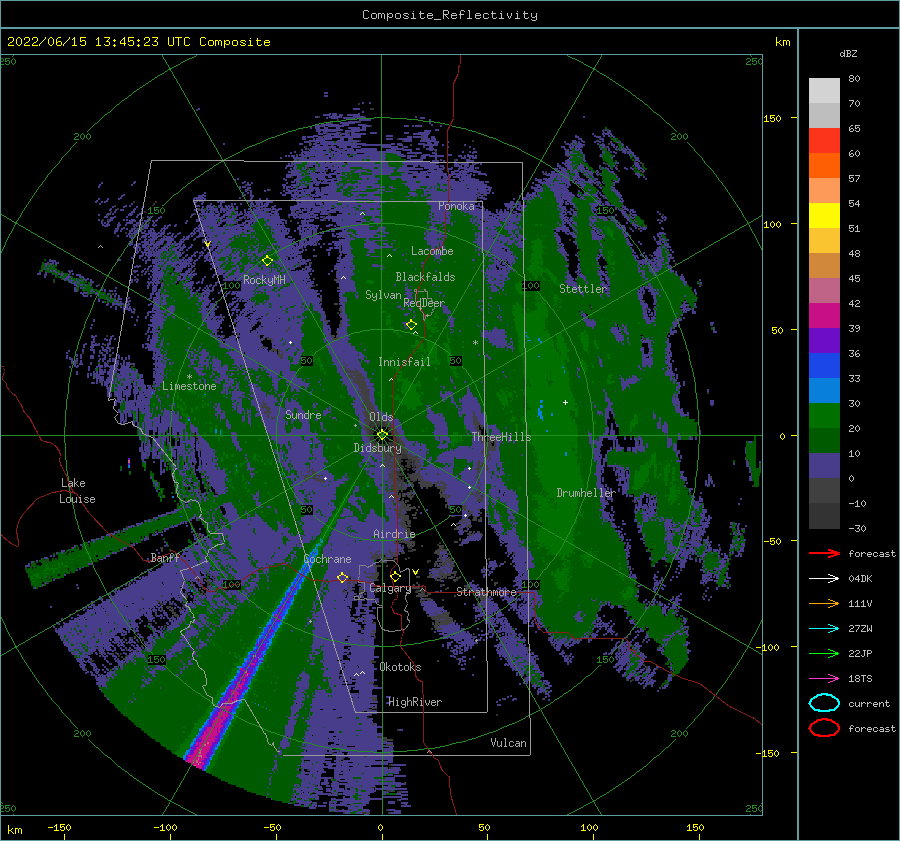The width and height of the screenshot is (900, 841).
Task: Click the Cochrane city label
Action: pyautogui.click(x=327, y=559)
